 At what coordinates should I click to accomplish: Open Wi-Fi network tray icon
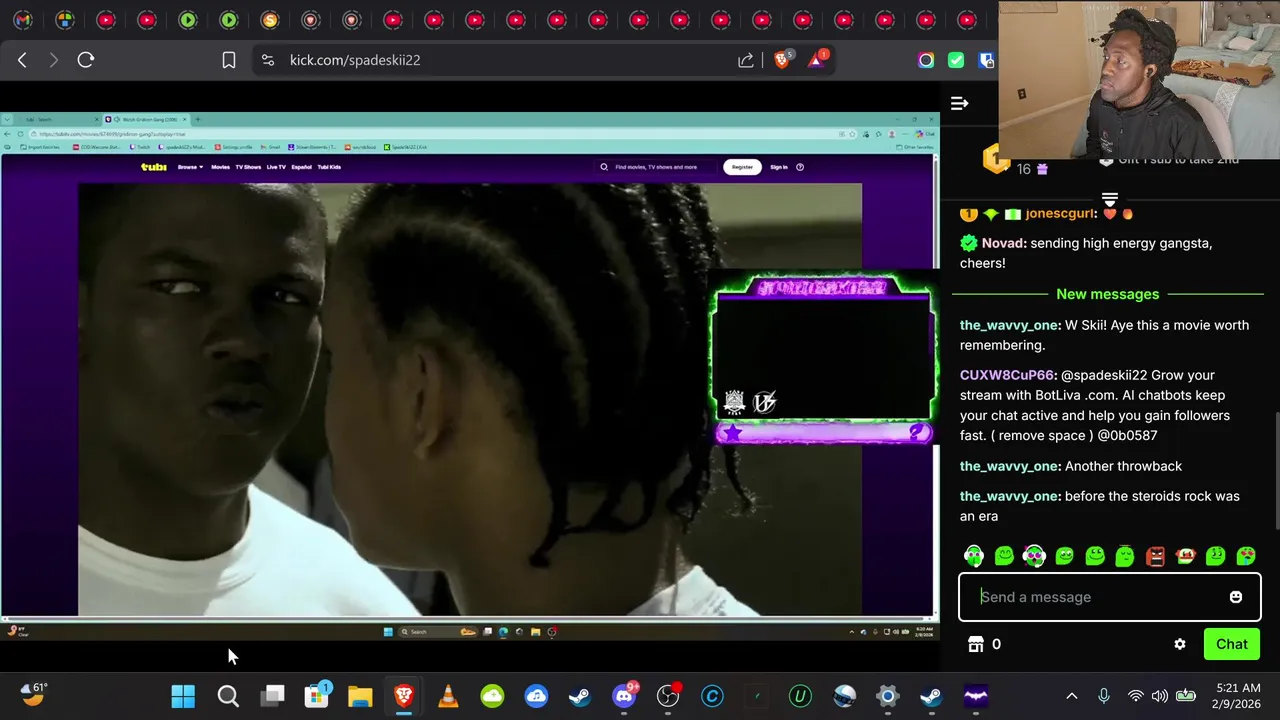point(1135,696)
